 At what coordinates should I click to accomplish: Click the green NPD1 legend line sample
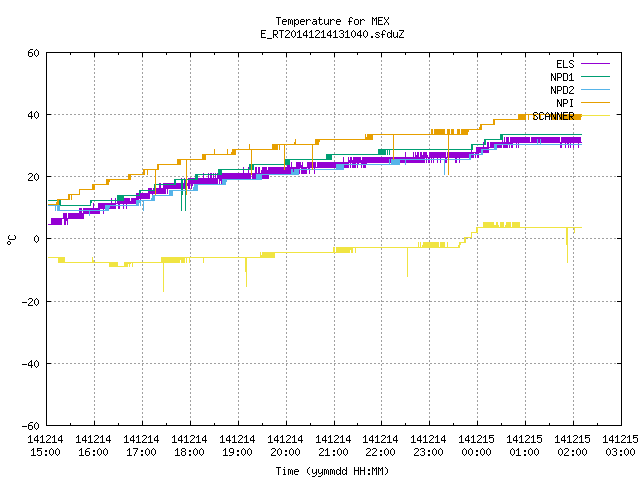point(595,76)
